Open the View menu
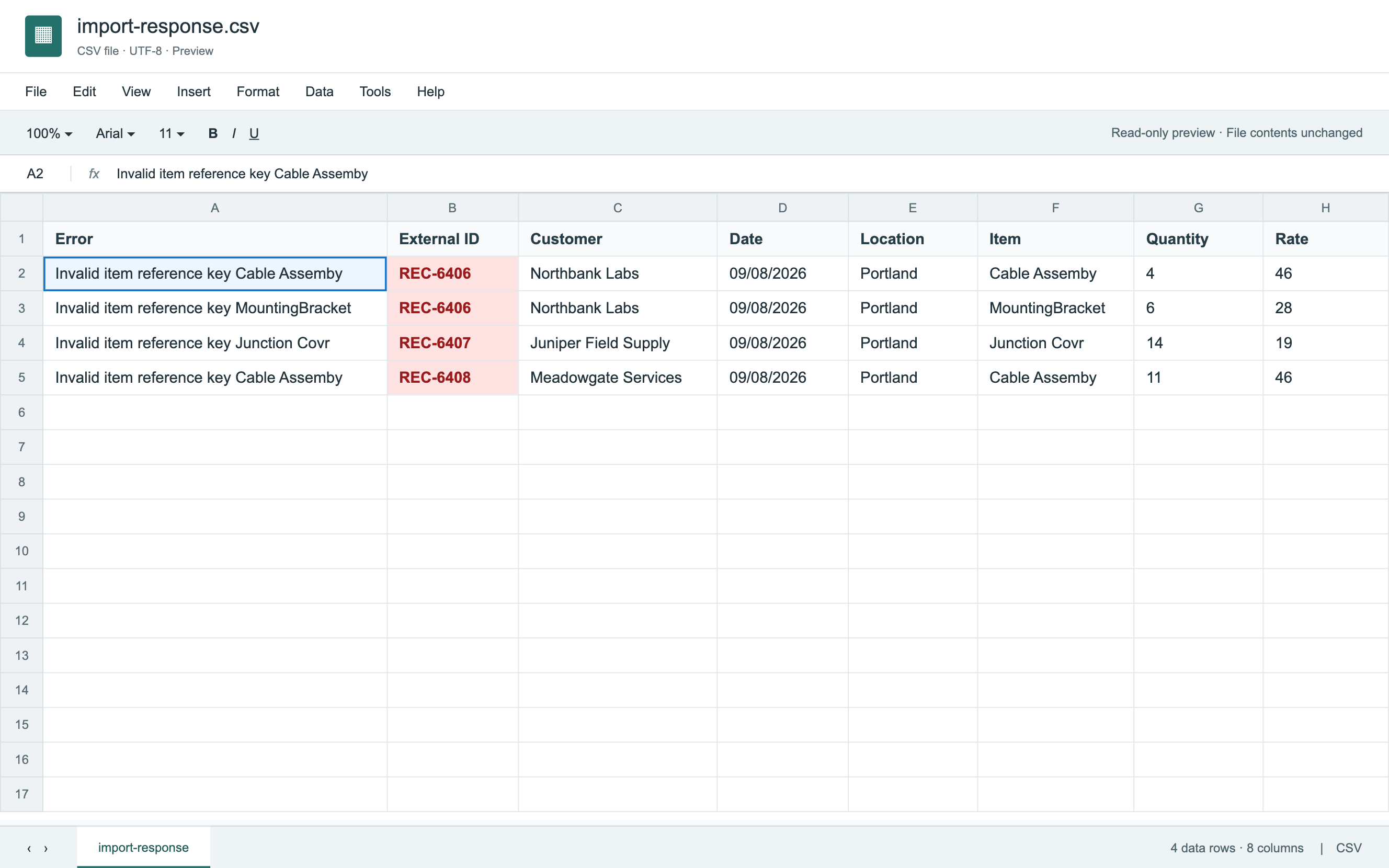 tap(136, 92)
